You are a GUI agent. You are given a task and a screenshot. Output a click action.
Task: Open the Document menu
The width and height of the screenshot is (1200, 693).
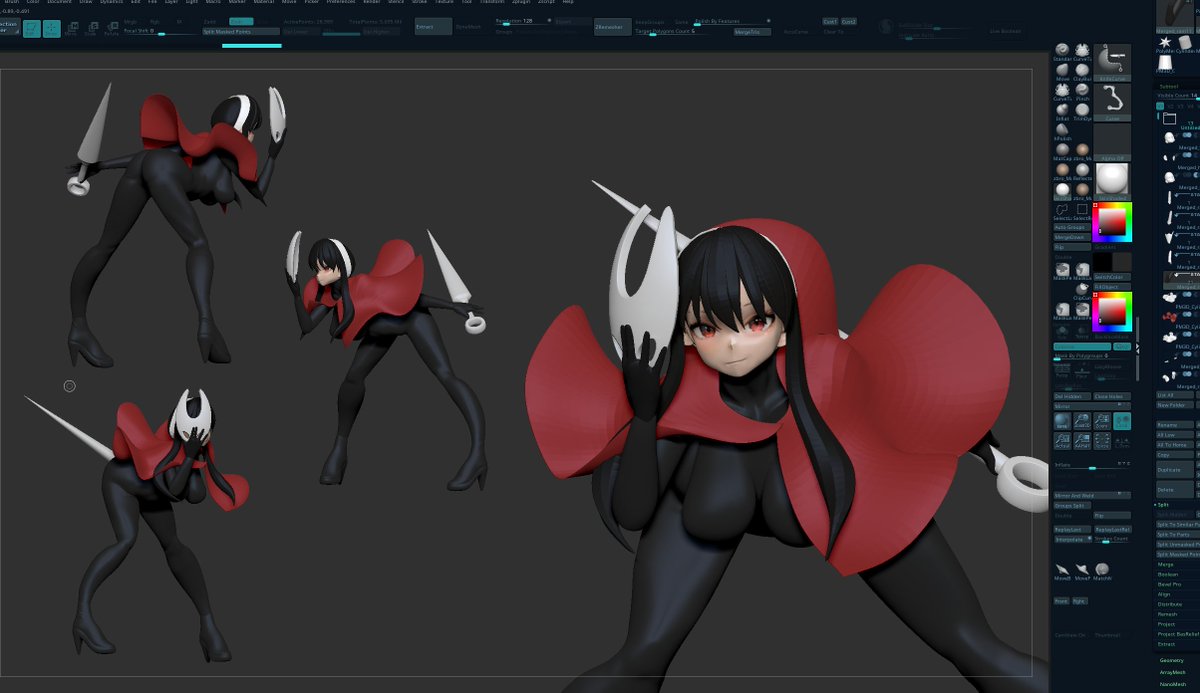click(x=59, y=3)
